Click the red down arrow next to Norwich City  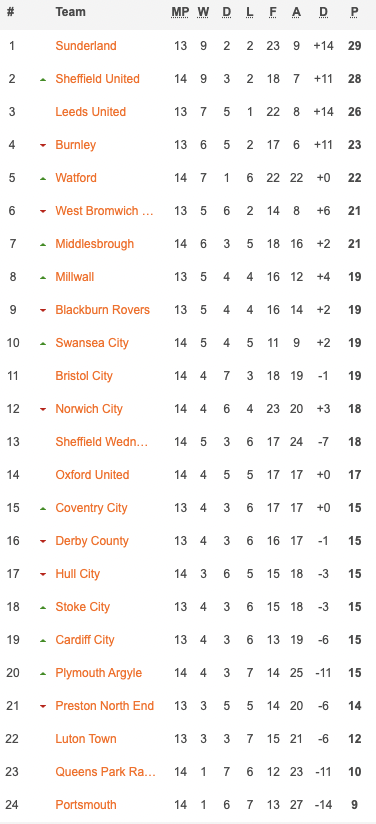pos(43,409)
